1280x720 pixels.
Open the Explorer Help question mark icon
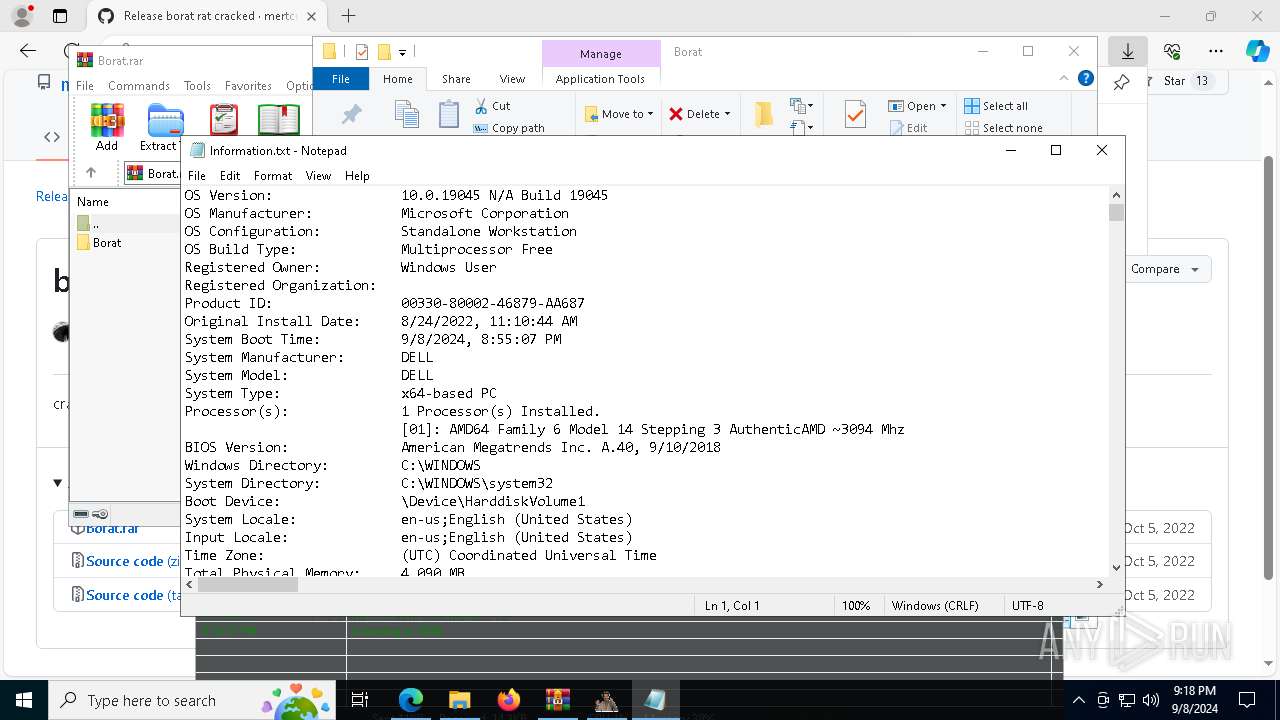click(x=1086, y=78)
